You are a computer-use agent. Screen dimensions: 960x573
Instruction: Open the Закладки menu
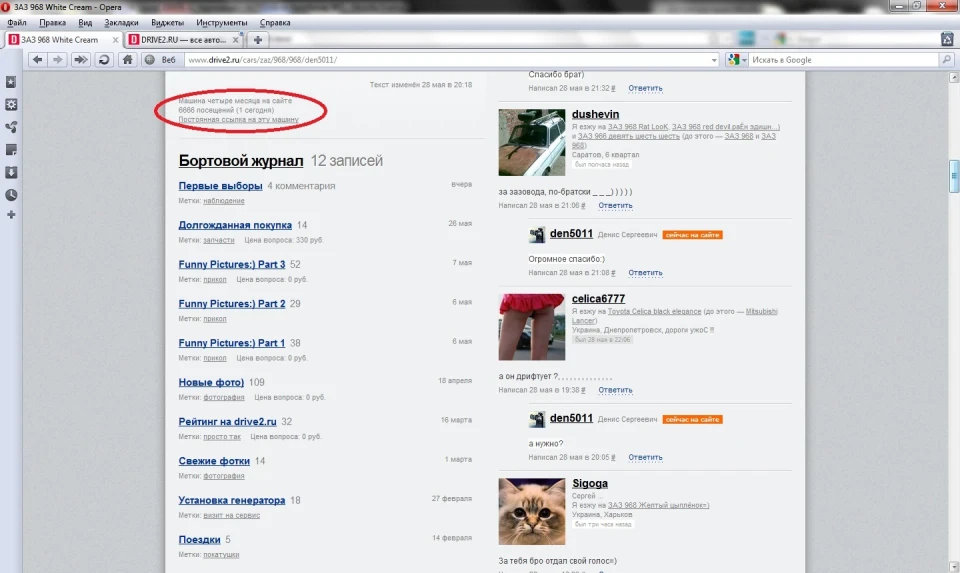tap(121, 23)
